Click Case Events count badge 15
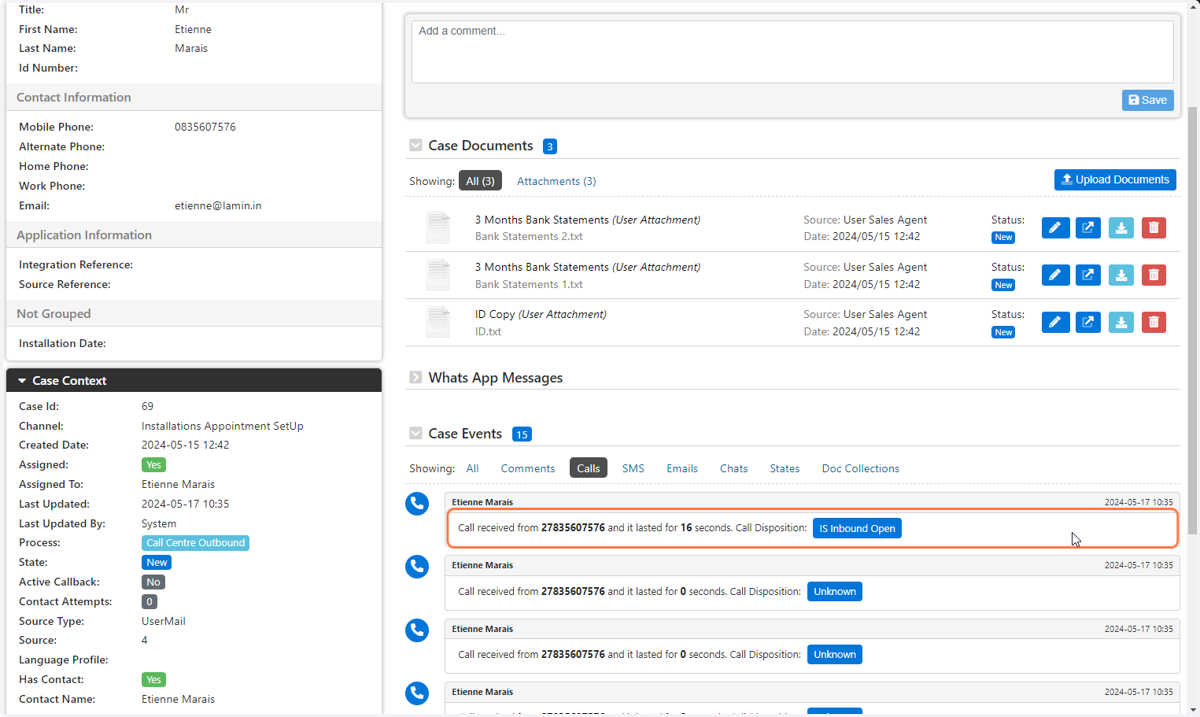 tap(522, 434)
